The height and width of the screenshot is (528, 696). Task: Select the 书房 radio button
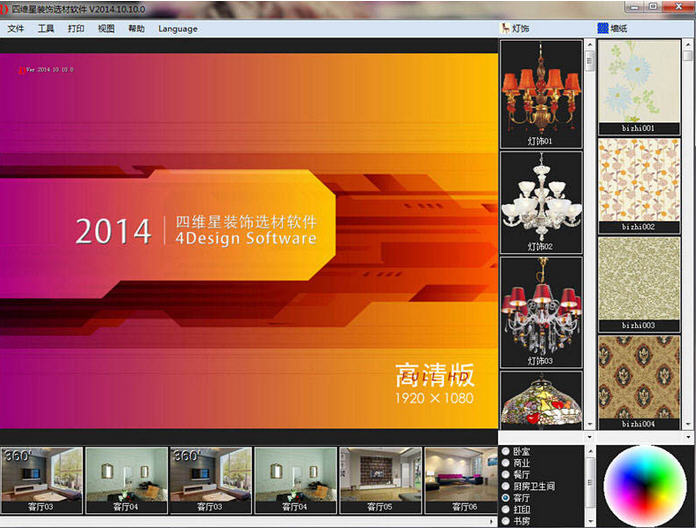pyautogui.click(x=506, y=520)
